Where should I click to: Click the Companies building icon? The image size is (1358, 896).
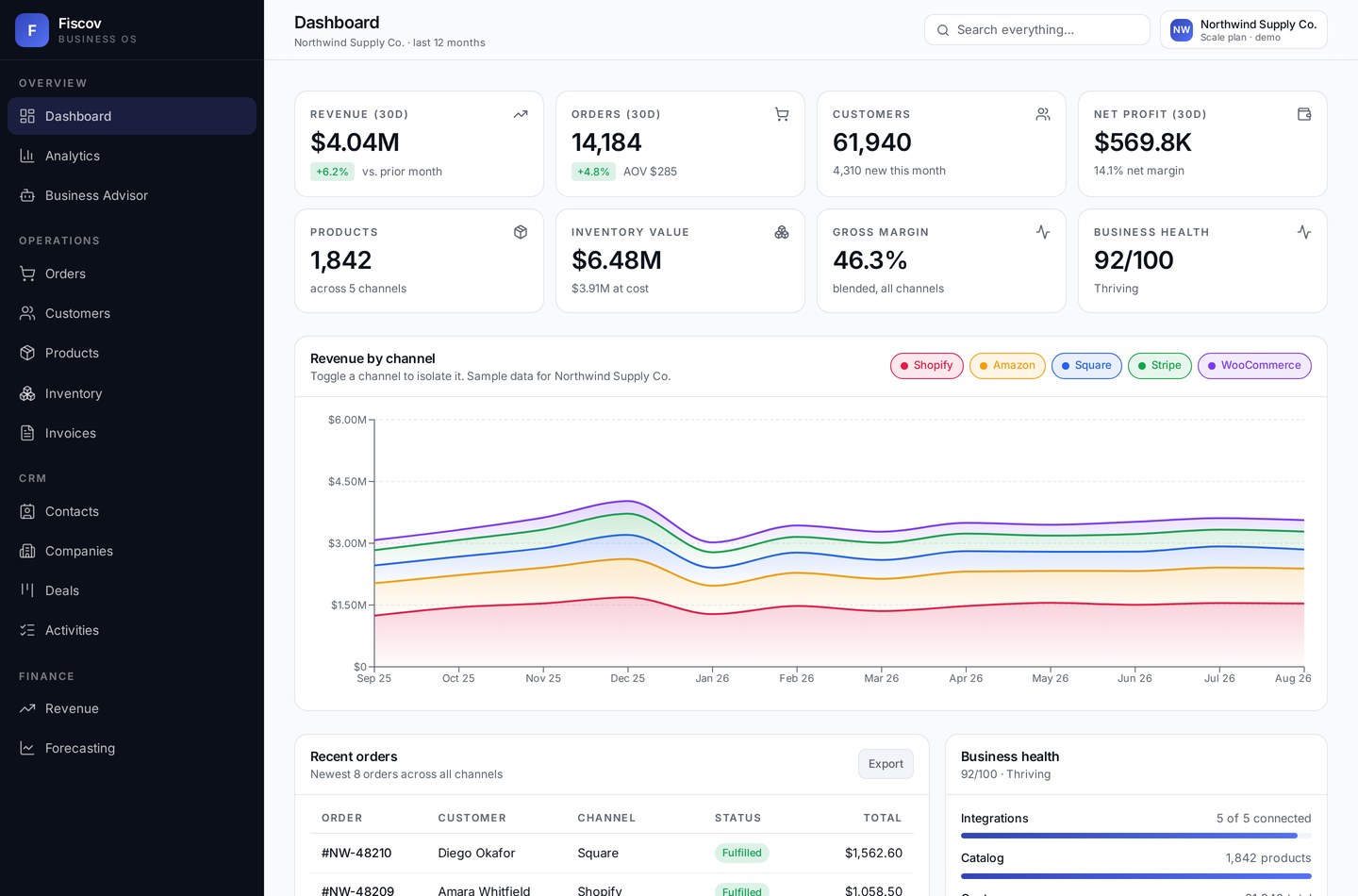27,551
